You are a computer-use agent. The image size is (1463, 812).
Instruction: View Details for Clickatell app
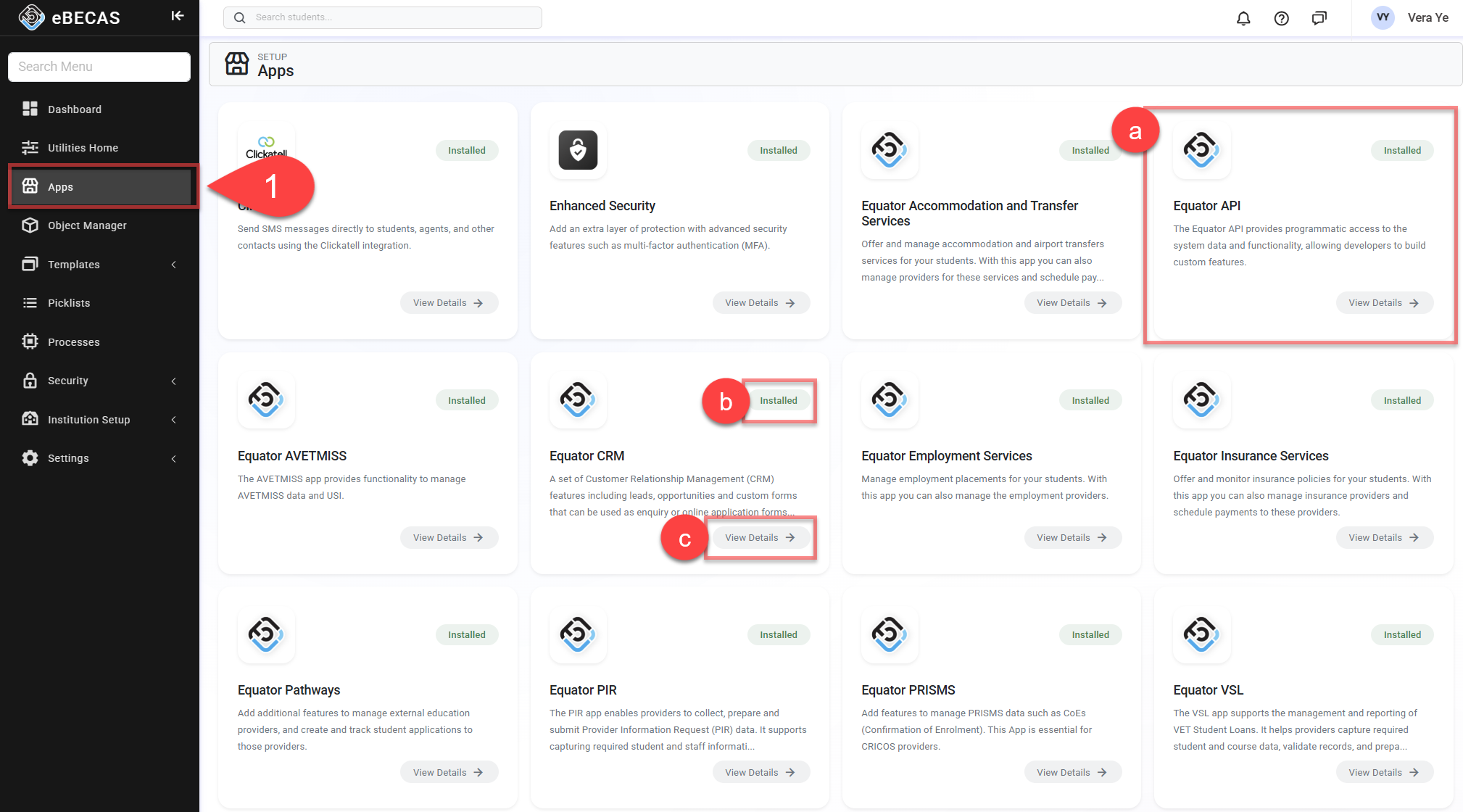[x=449, y=303]
